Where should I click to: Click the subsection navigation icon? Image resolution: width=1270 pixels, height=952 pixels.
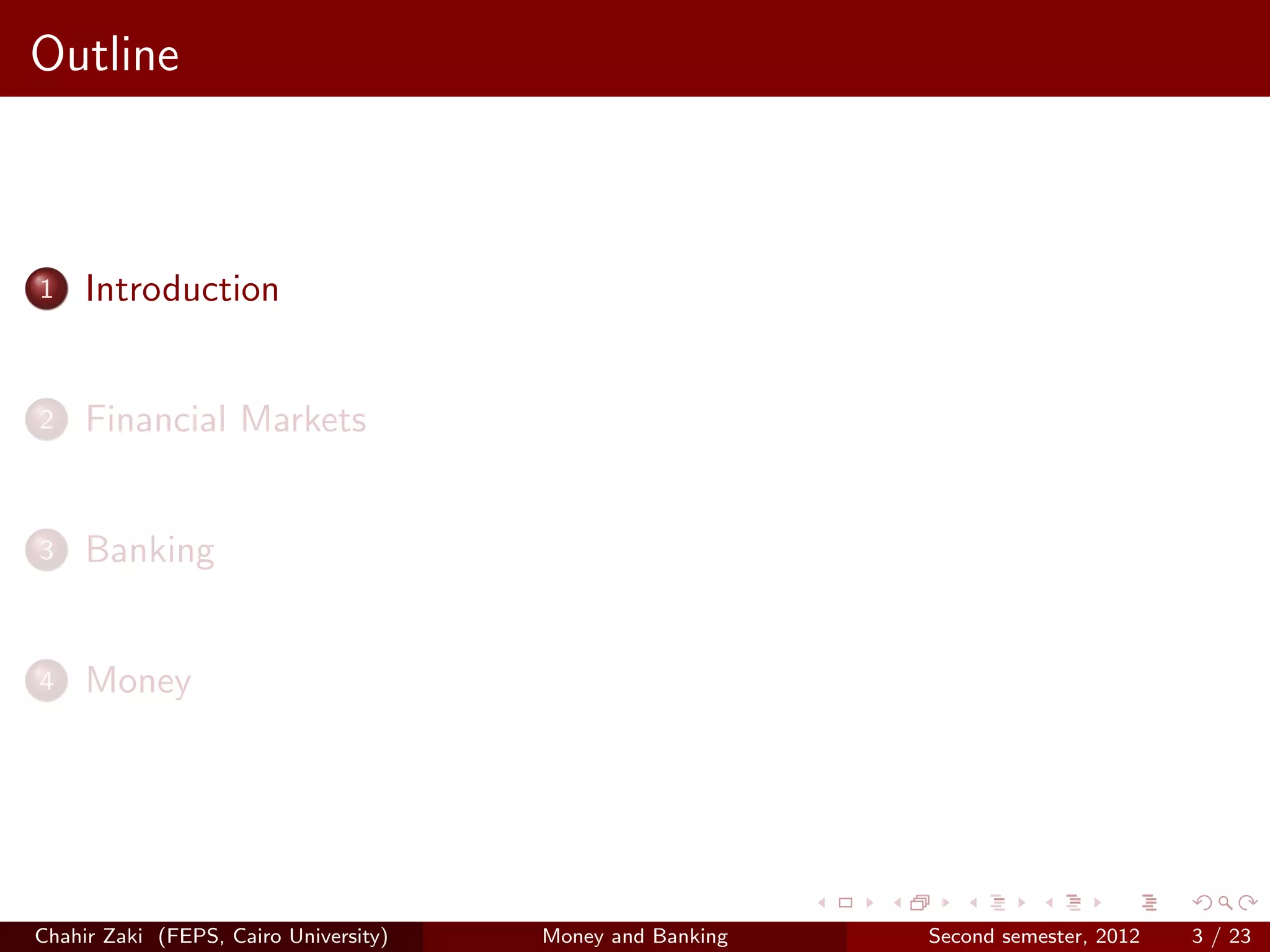[998, 903]
